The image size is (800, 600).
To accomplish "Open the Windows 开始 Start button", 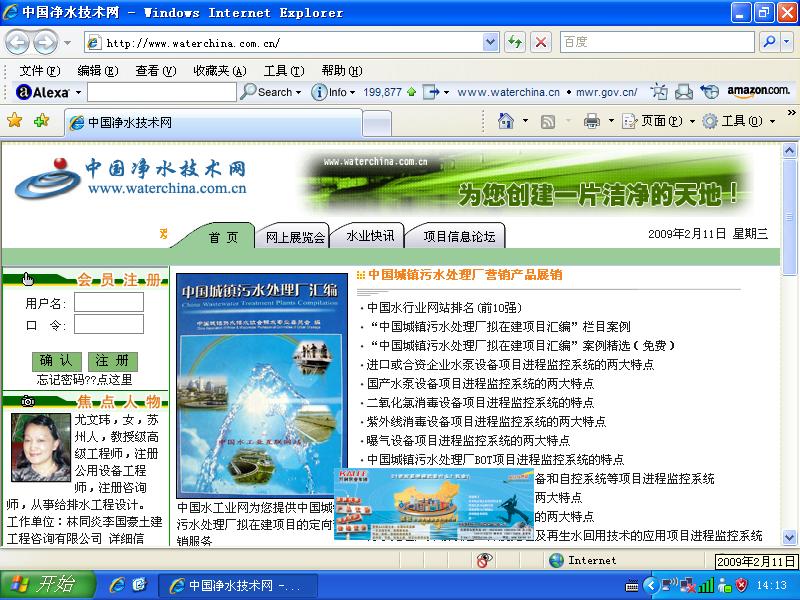I will tap(47, 584).
